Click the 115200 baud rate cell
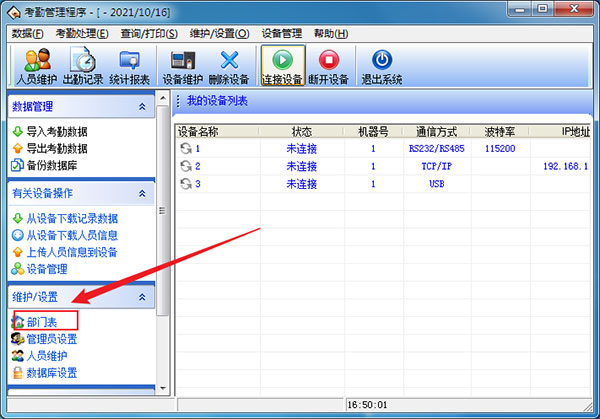 [x=500, y=148]
